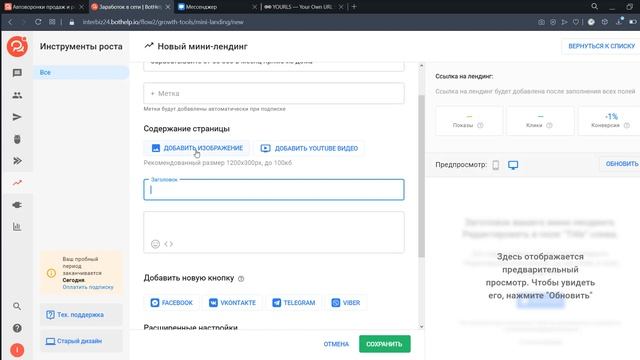Click info icon next to Показы

tap(480, 125)
